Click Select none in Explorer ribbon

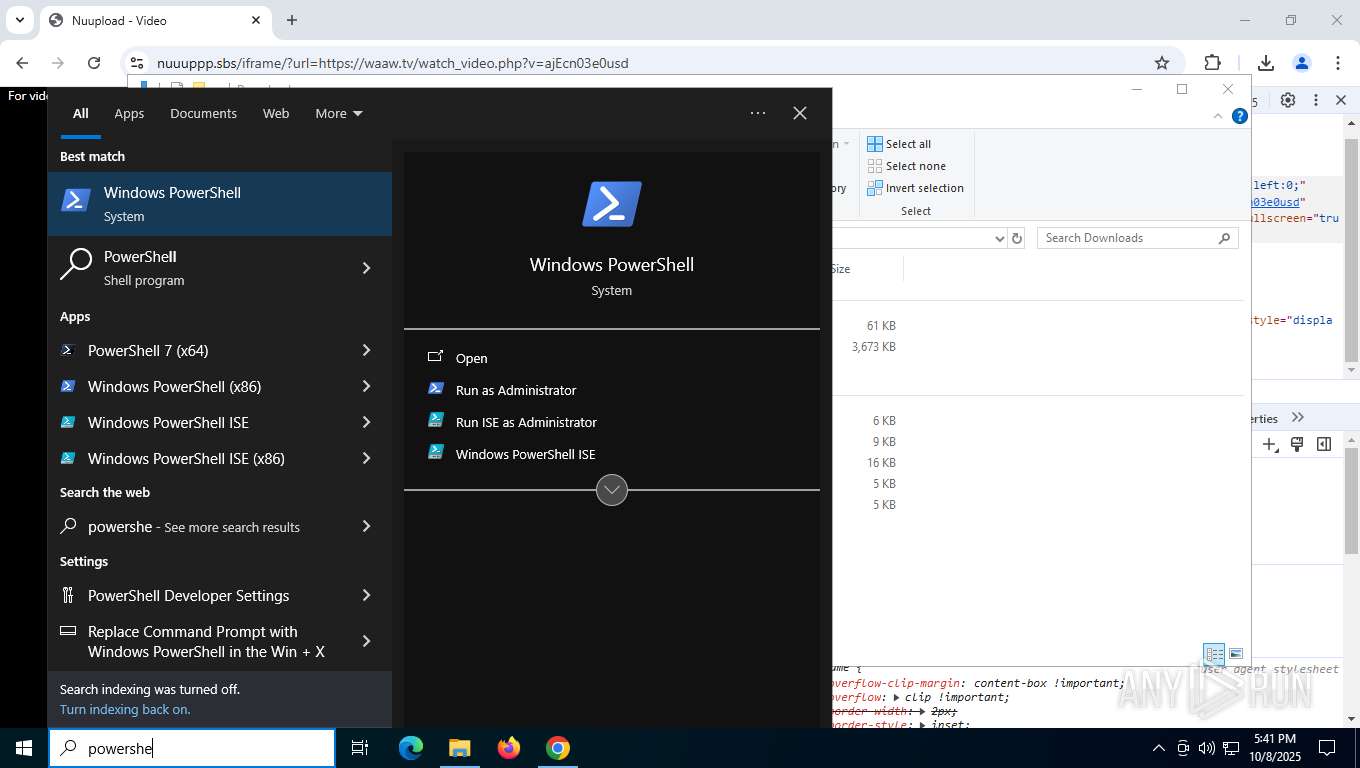pos(907,166)
